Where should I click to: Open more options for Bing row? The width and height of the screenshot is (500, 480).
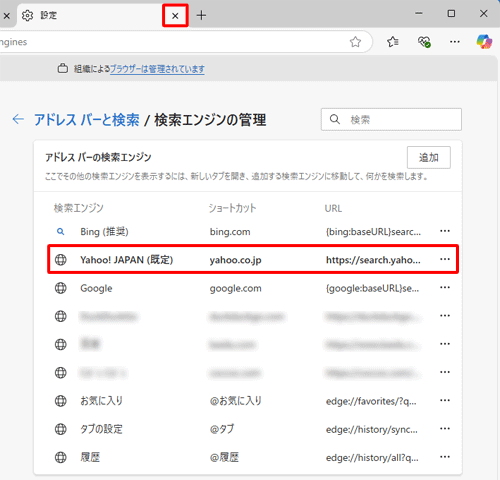click(x=445, y=231)
